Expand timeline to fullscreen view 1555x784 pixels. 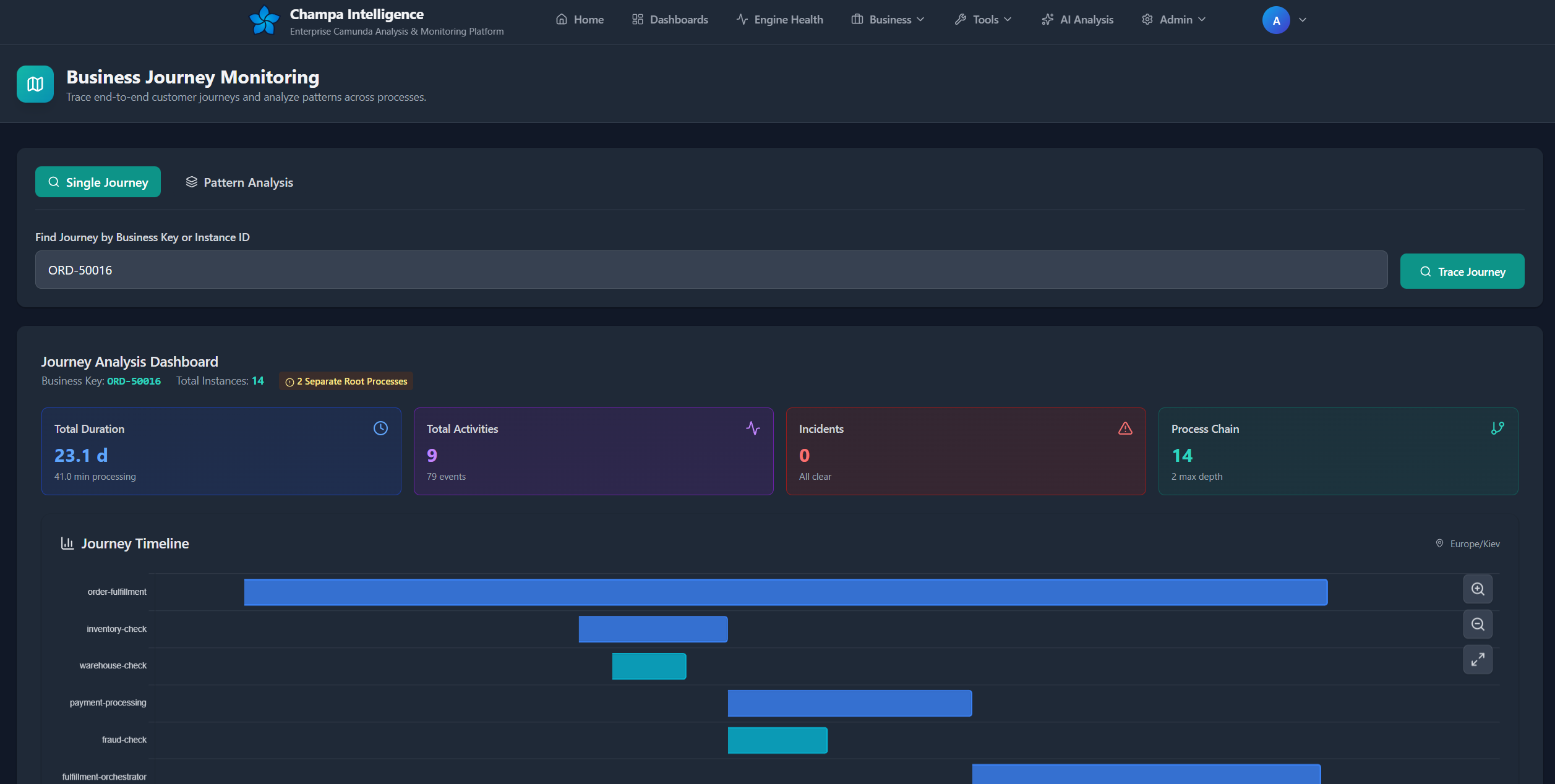(x=1478, y=660)
